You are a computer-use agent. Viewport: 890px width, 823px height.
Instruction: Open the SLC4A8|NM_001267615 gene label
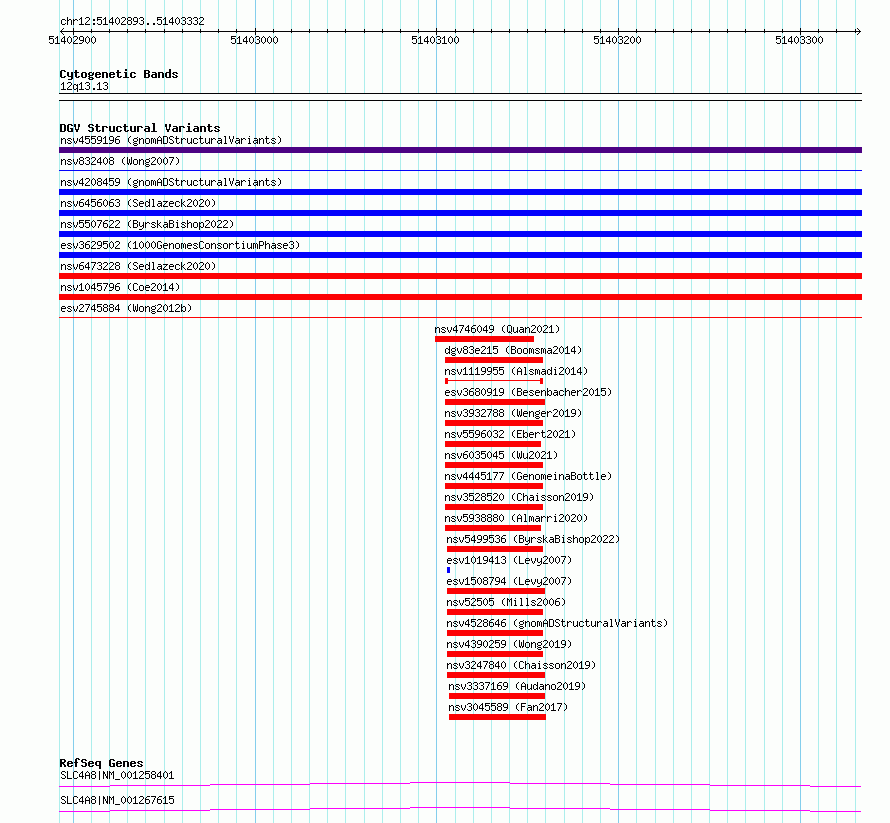(117, 800)
